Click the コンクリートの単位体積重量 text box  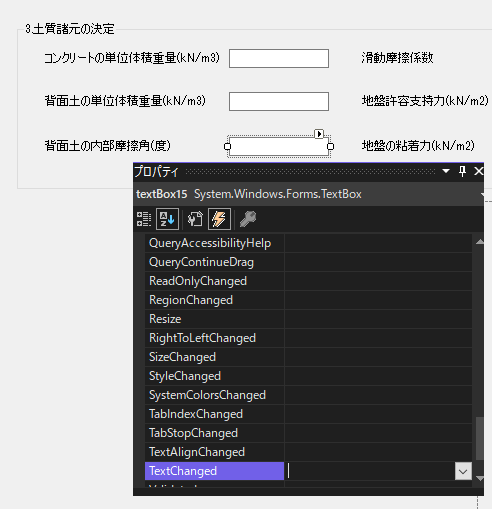click(279, 58)
